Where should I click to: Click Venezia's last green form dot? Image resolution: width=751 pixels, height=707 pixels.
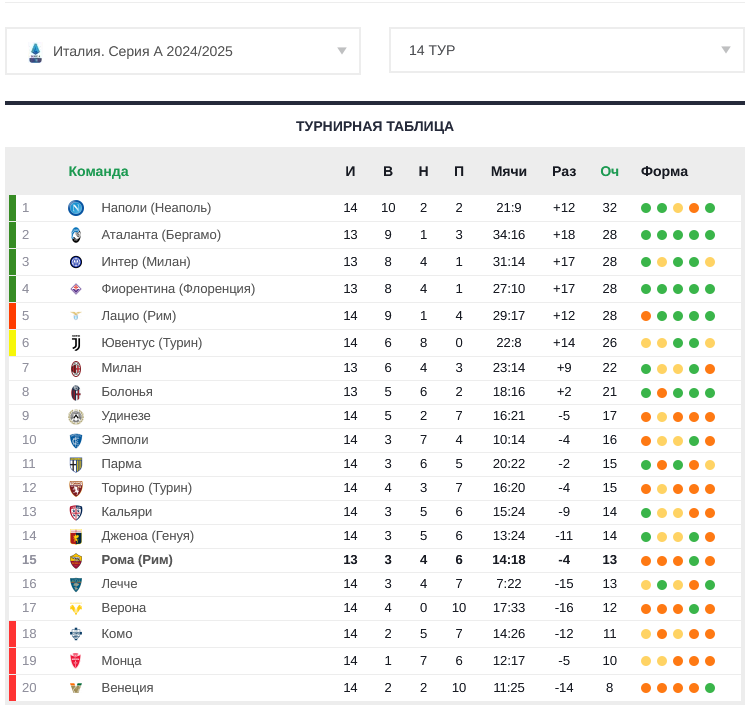pyautogui.click(x=710, y=688)
